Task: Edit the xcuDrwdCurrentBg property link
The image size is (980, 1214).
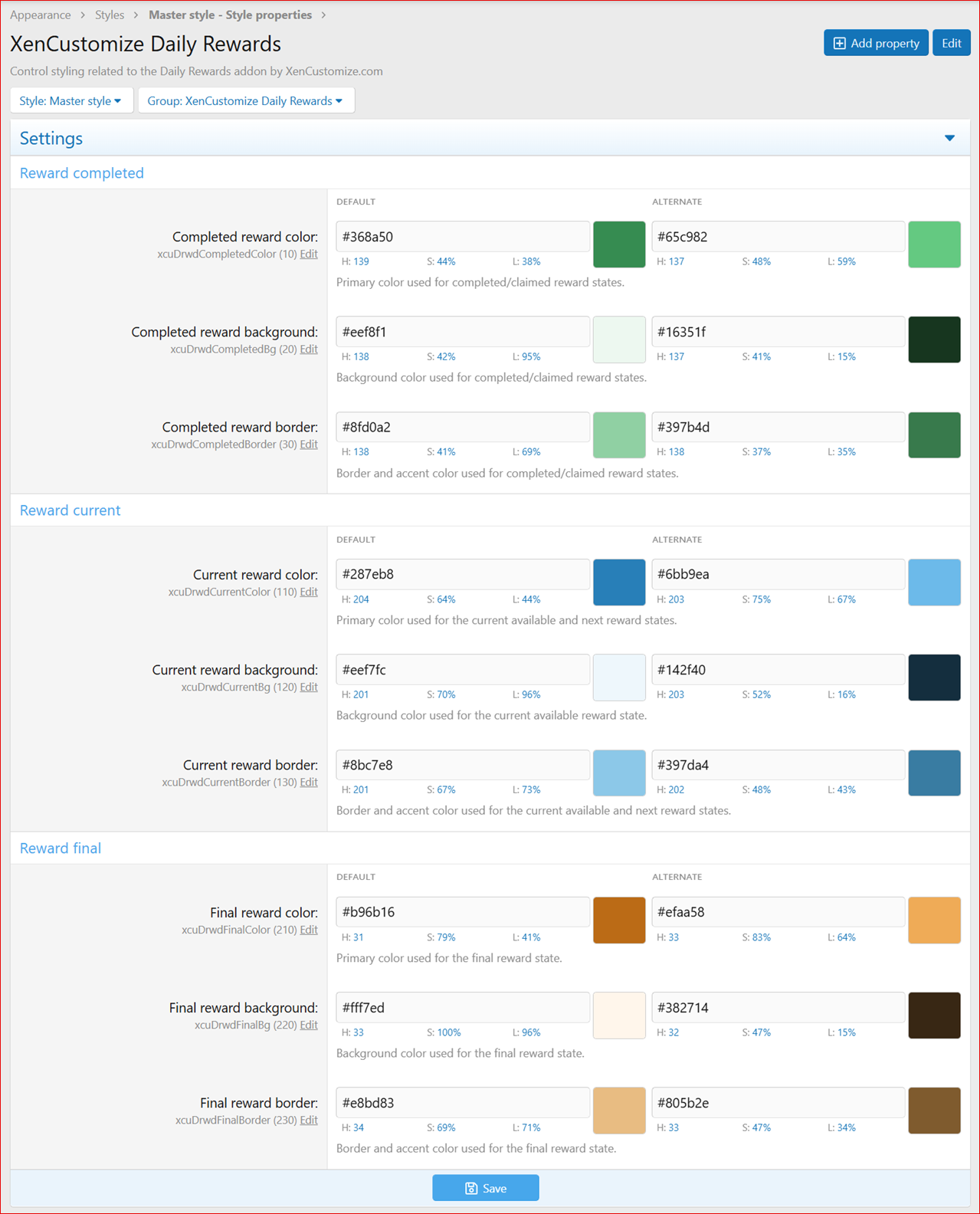Action: (309, 687)
